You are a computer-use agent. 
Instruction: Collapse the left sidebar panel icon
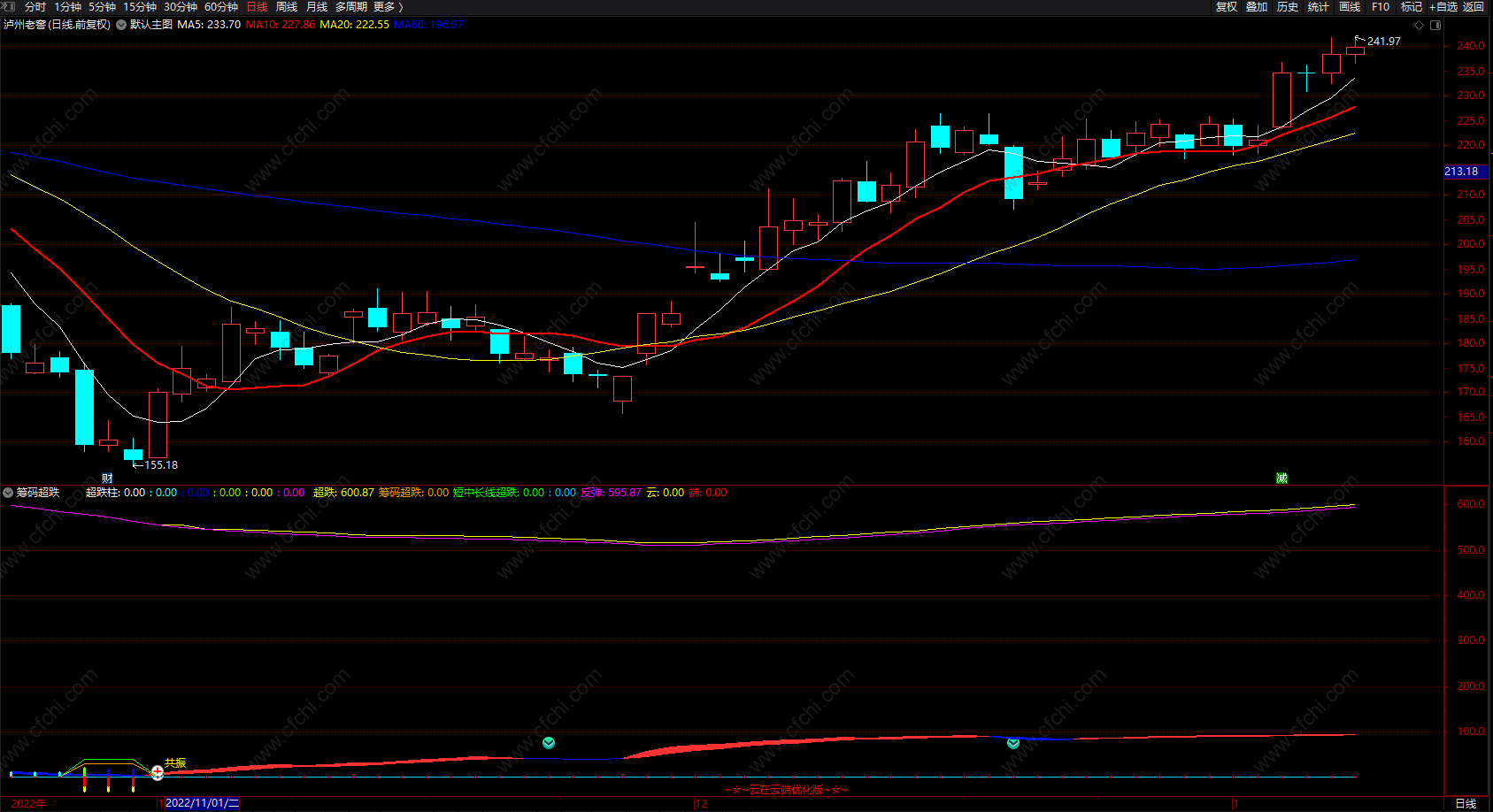8,6
